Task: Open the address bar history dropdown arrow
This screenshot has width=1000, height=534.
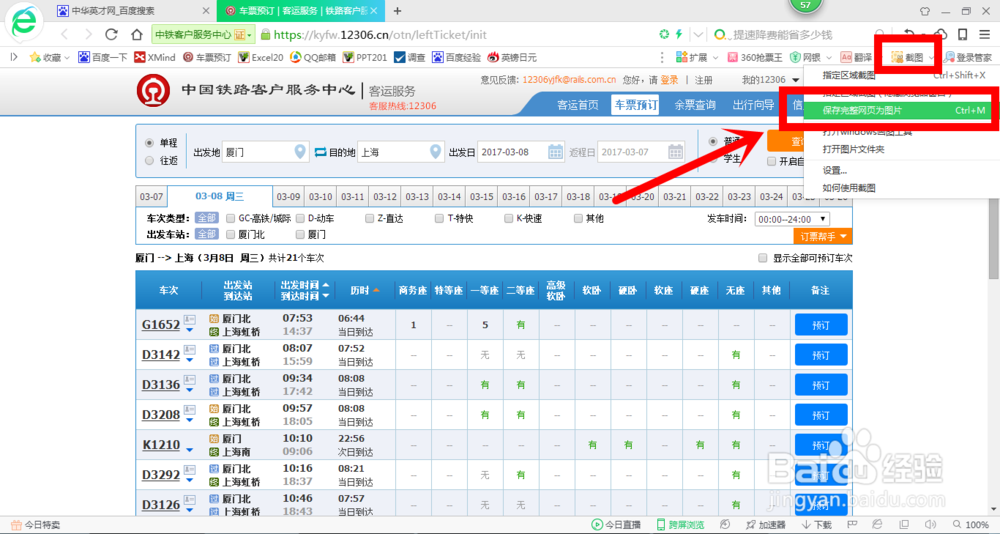Action: pyautogui.click(x=699, y=34)
